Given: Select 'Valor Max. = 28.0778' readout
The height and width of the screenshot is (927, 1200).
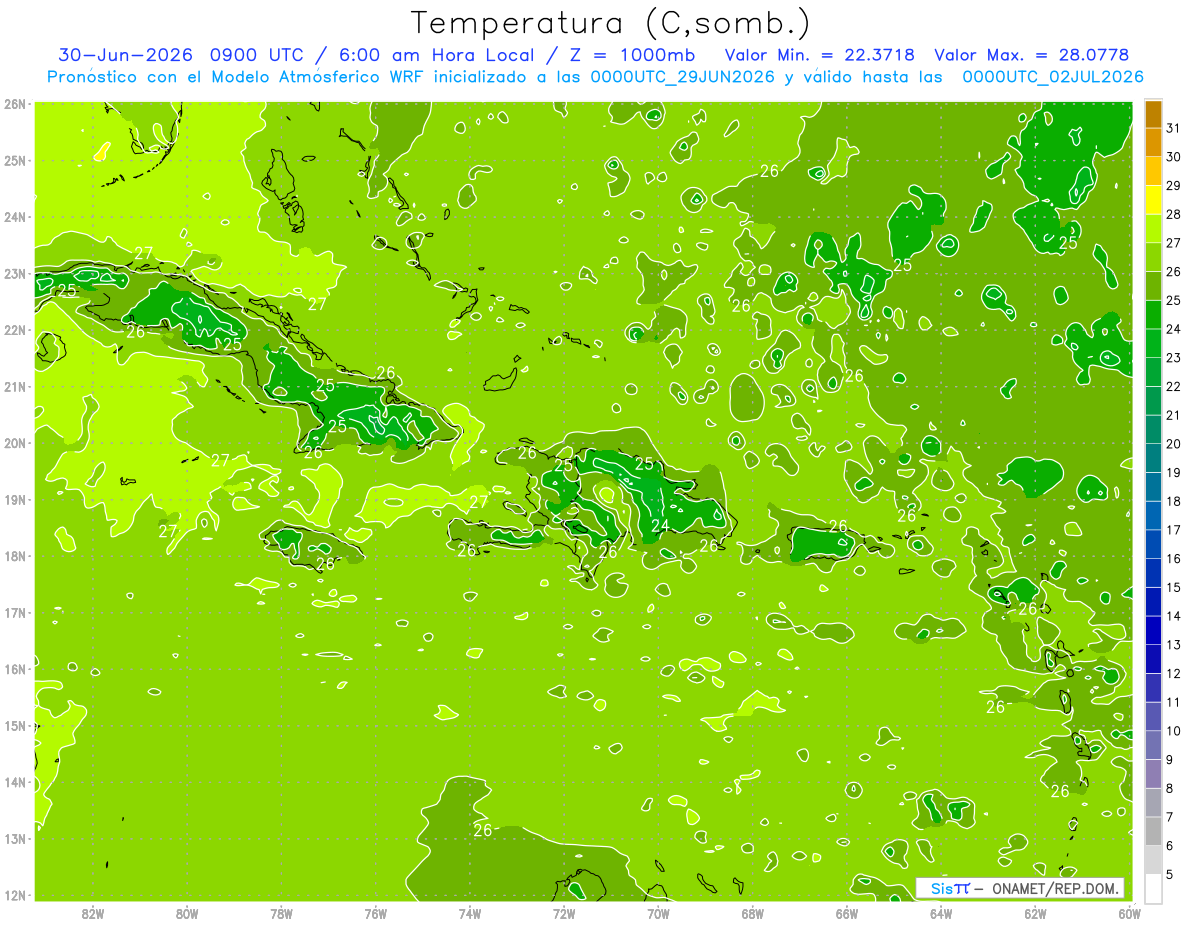Looking at the screenshot, I should click(x=1032, y=55).
